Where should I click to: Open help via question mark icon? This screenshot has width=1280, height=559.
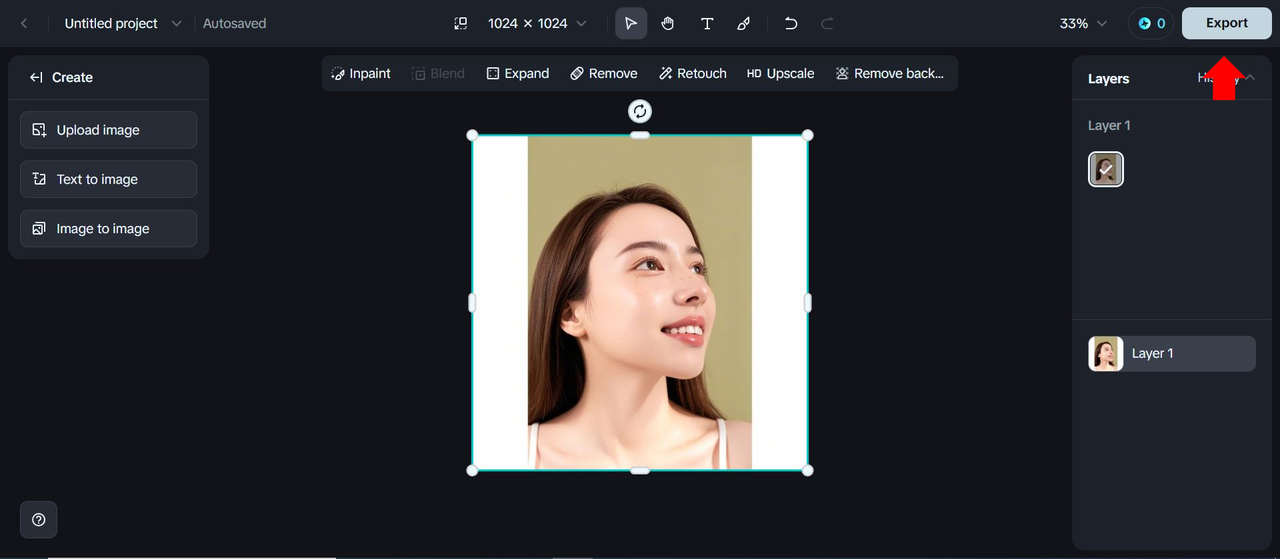(39, 520)
